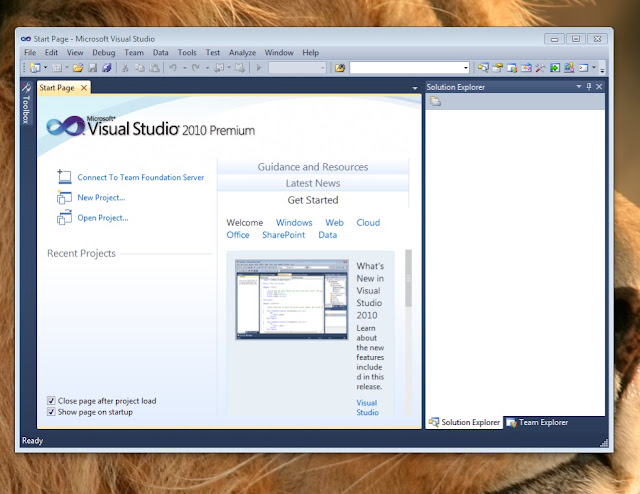This screenshot has height=494, width=640.
Task: Switch to the Team Explorer tab
Action: coord(538,423)
